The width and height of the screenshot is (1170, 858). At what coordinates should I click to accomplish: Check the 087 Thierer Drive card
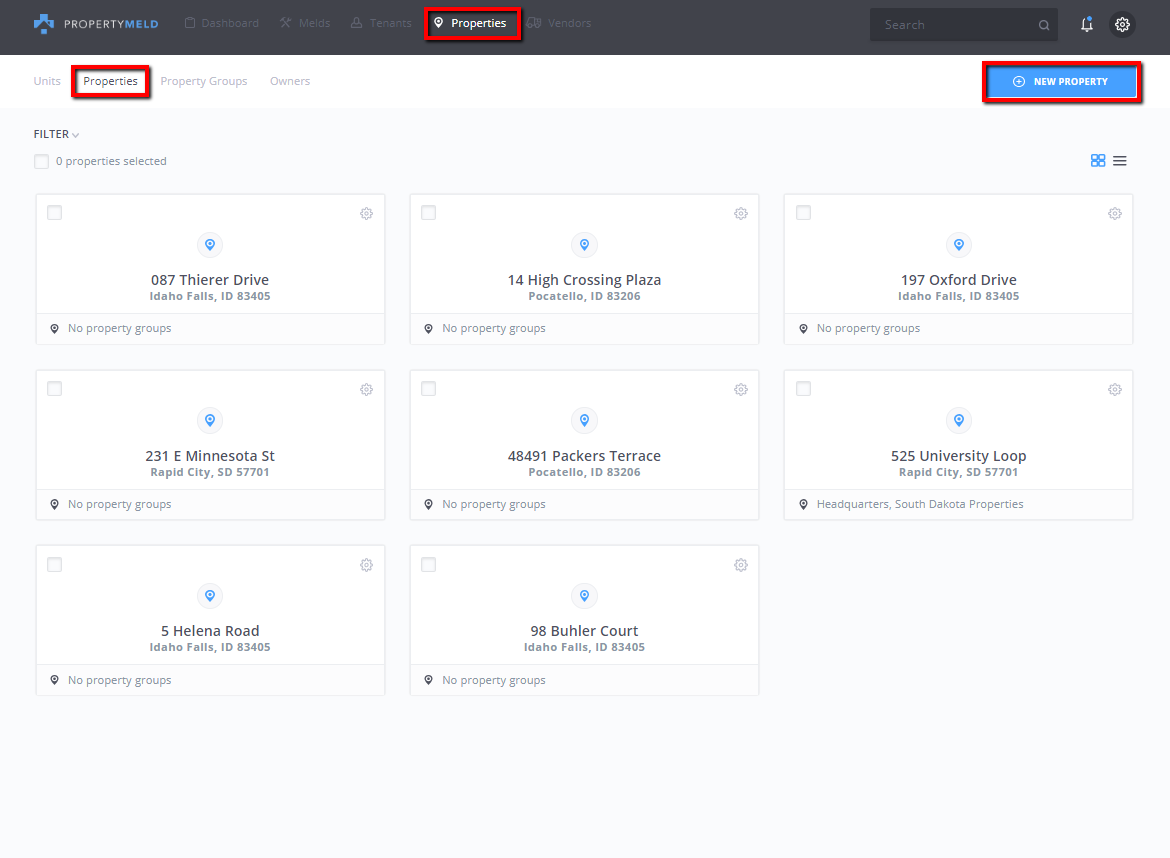pos(54,213)
